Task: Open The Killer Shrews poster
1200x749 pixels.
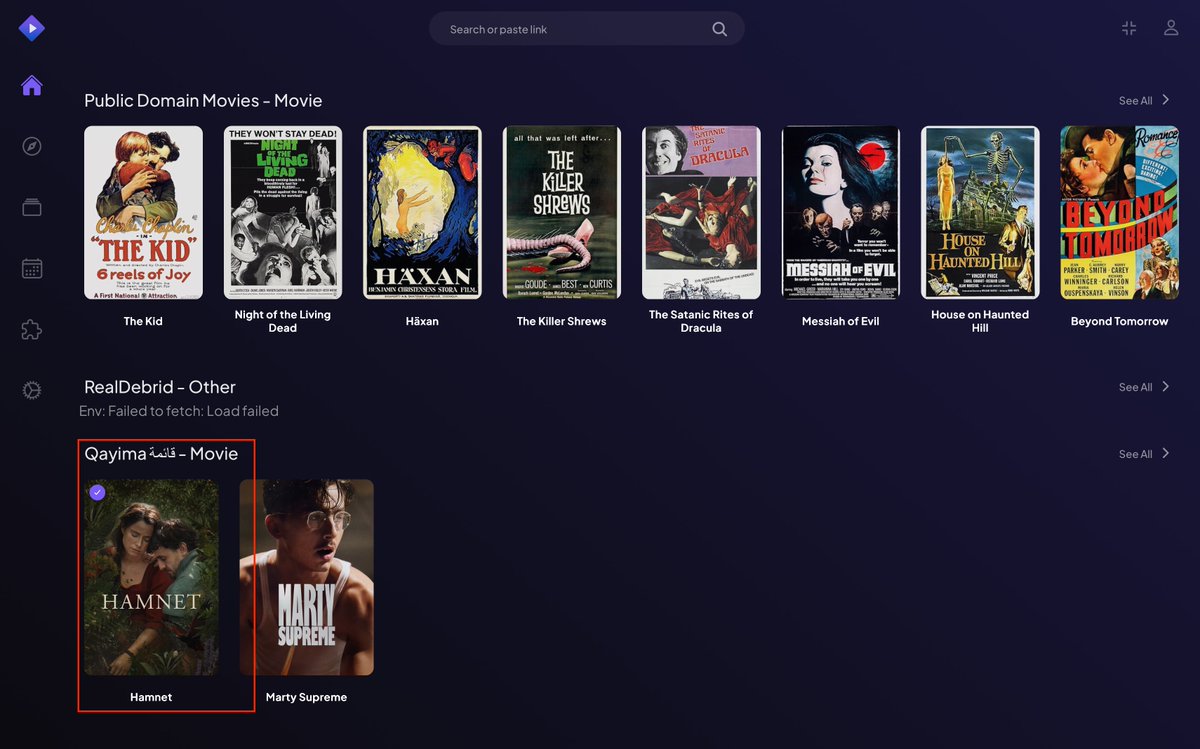Action: (x=562, y=212)
